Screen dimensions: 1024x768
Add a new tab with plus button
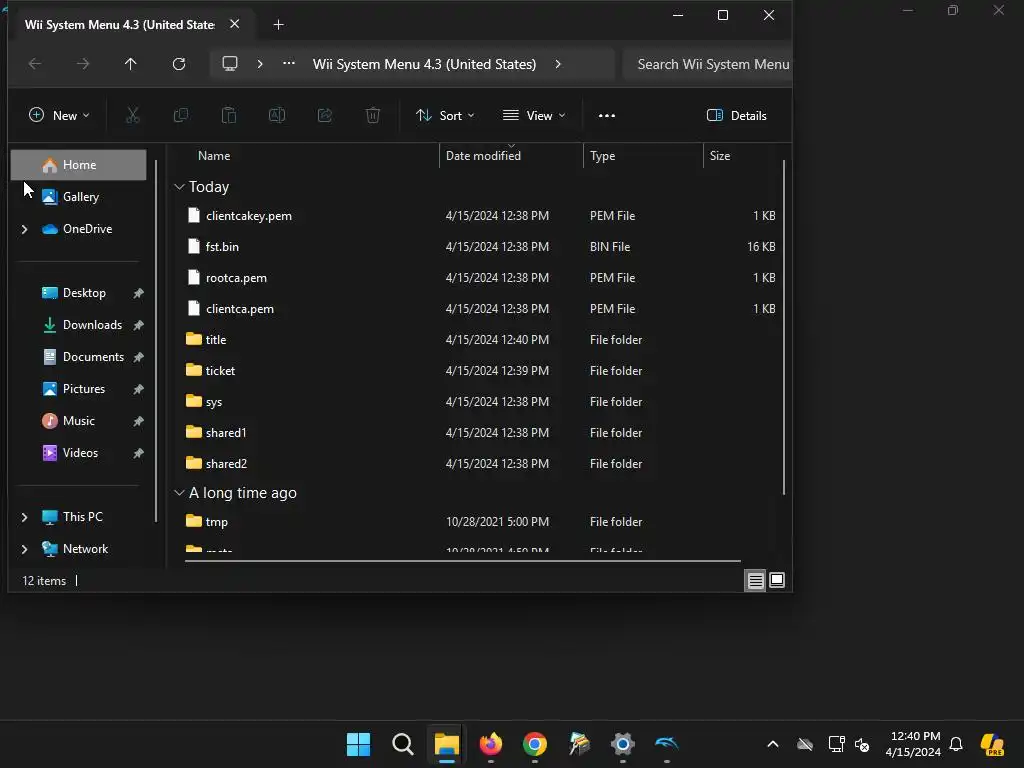click(x=278, y=24)
